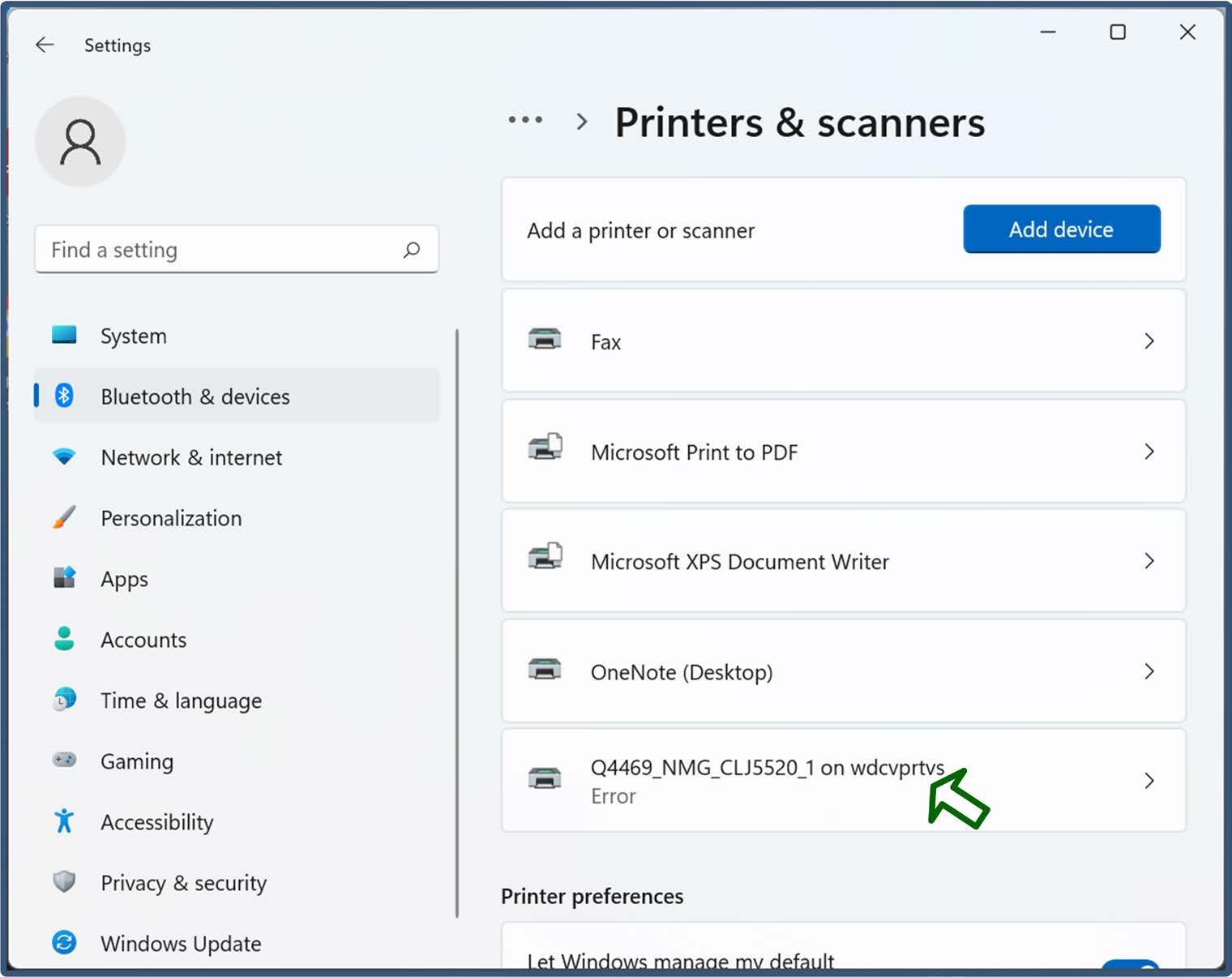Open Q4469_NMG_CLJ5520_1 on wdcvprtvs entry

click(x=844, y=781)
